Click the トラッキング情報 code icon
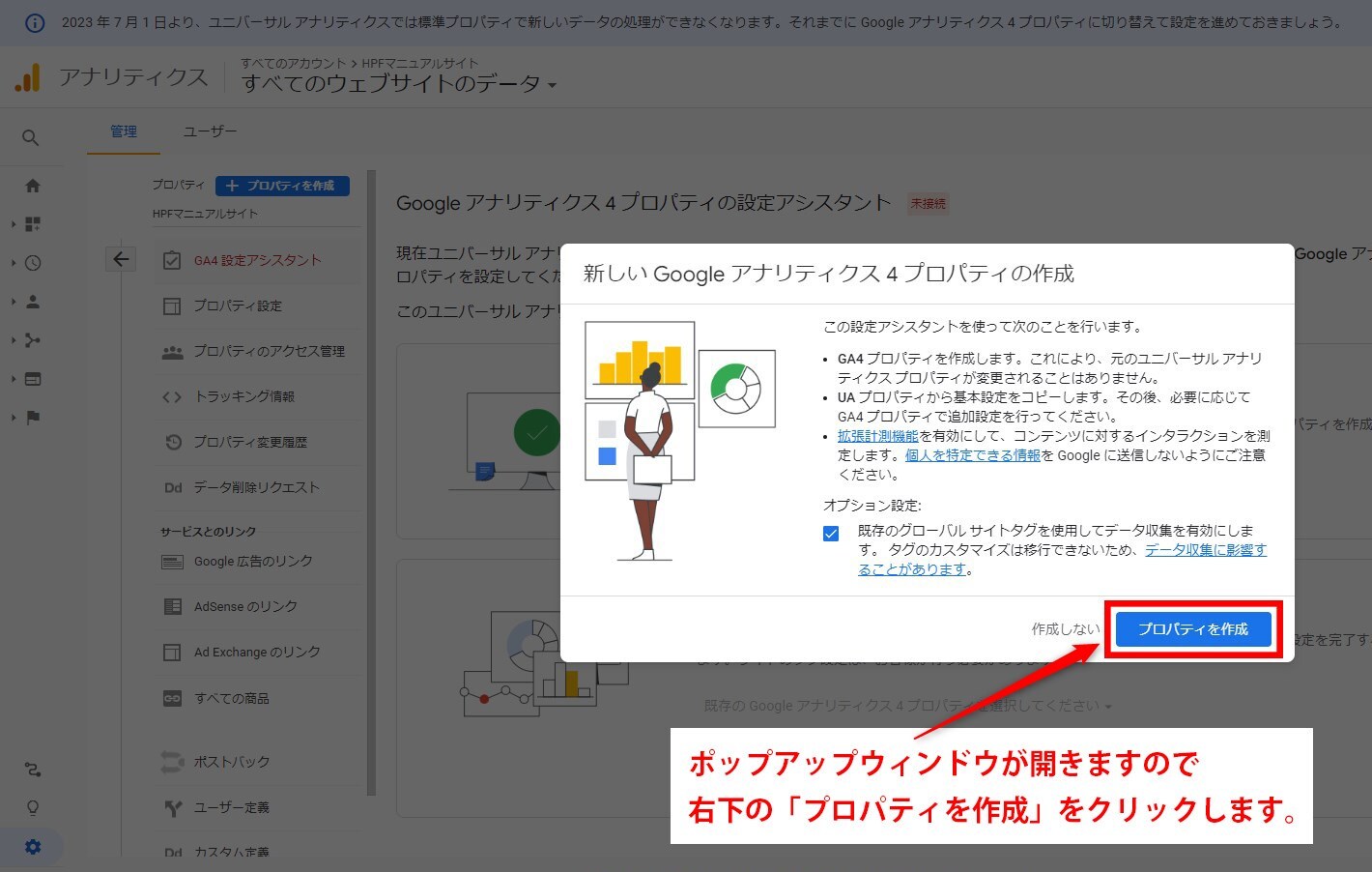1372x872 pixels. [172, 396]
